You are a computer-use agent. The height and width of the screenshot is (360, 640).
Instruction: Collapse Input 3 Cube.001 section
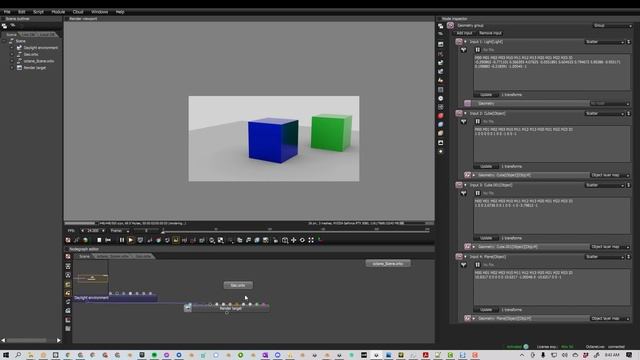(465, 185)
